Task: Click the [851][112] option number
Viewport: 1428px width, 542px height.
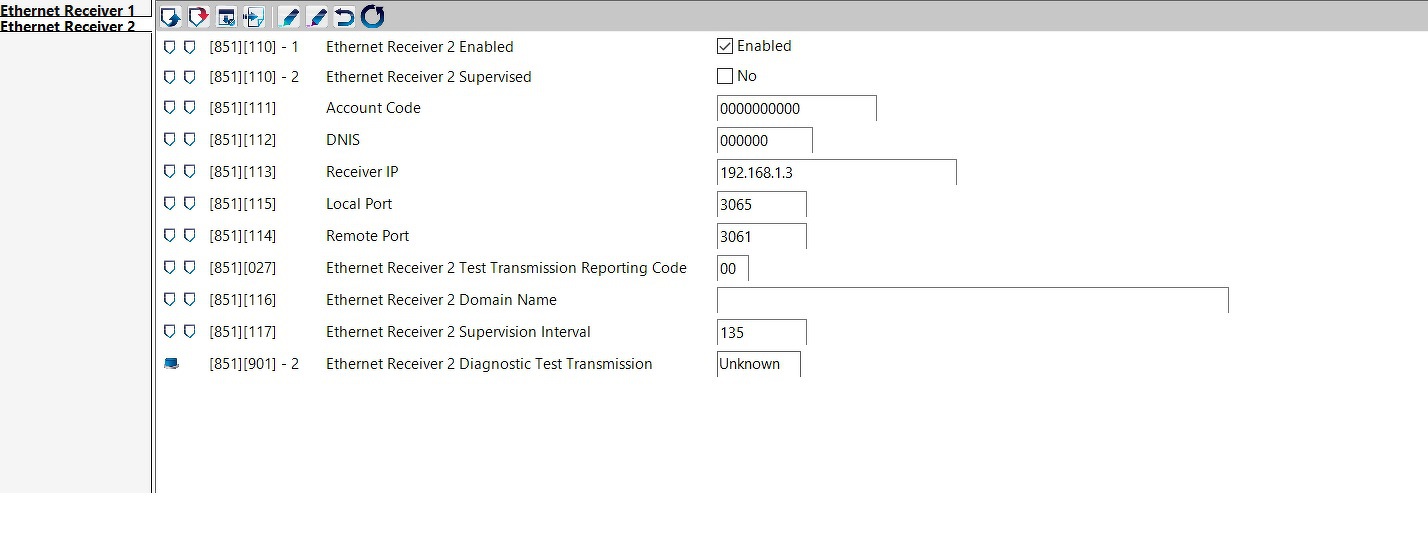Action: (x=243, y=140)
